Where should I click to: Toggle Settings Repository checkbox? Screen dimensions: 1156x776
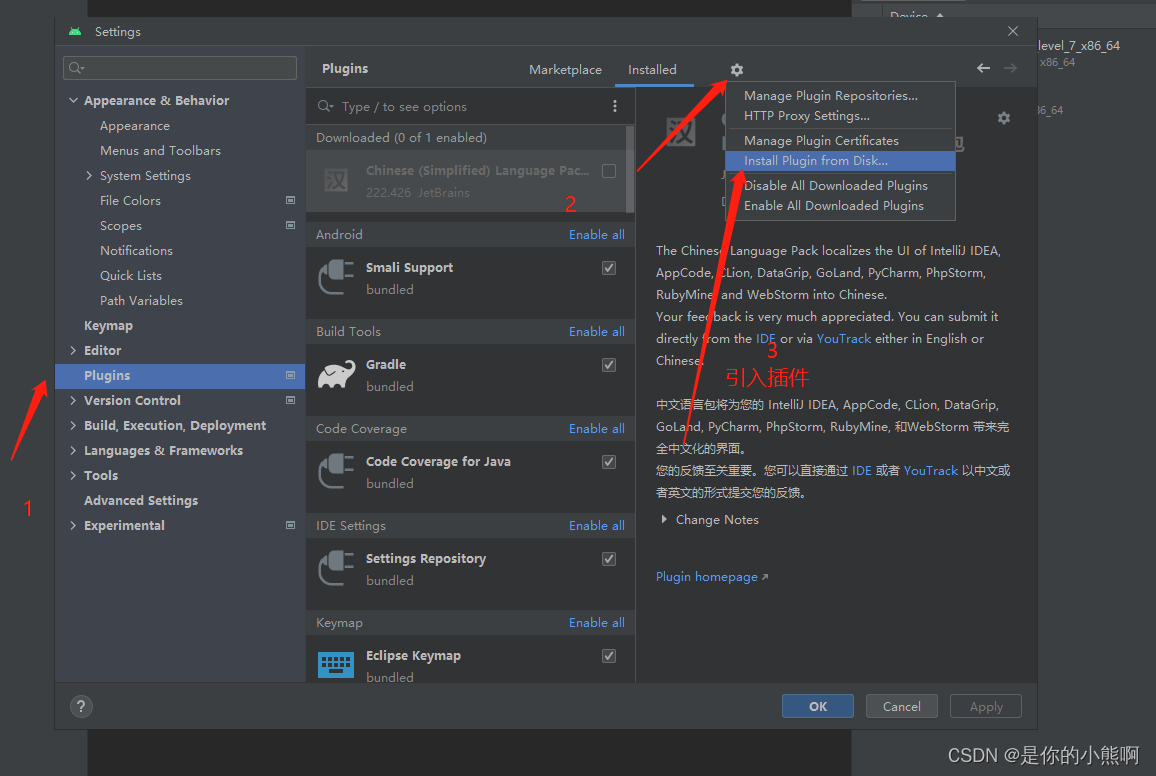(609, 559)
